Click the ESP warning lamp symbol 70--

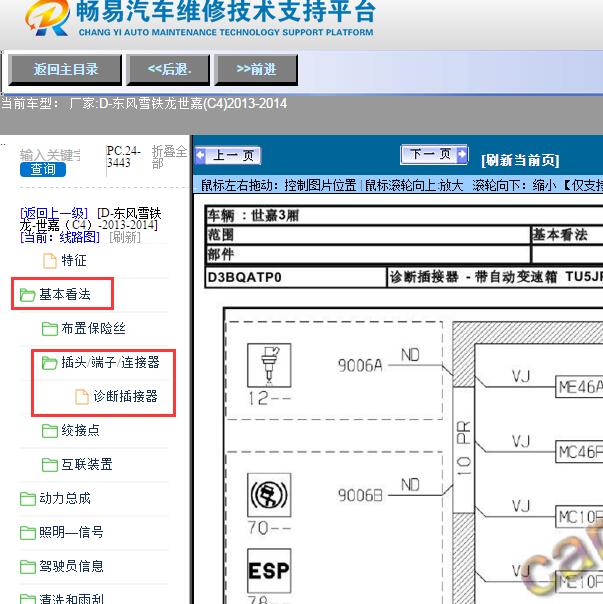click(x=269, y=495)
